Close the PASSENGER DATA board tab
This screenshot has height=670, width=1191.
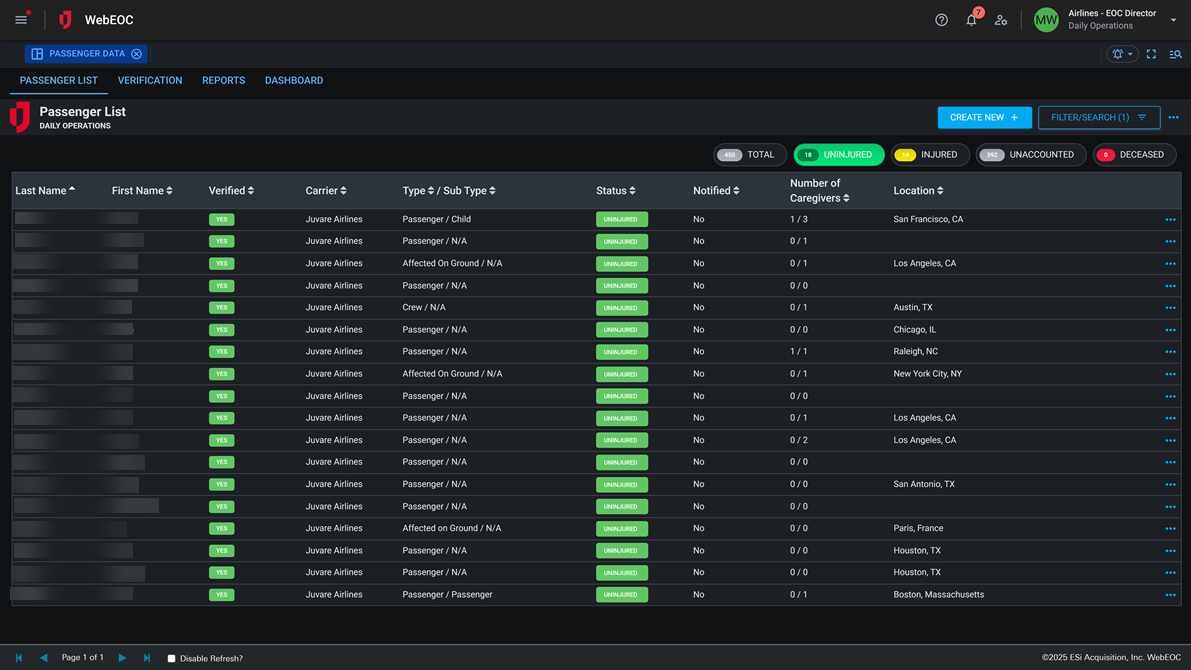point(137,53)
